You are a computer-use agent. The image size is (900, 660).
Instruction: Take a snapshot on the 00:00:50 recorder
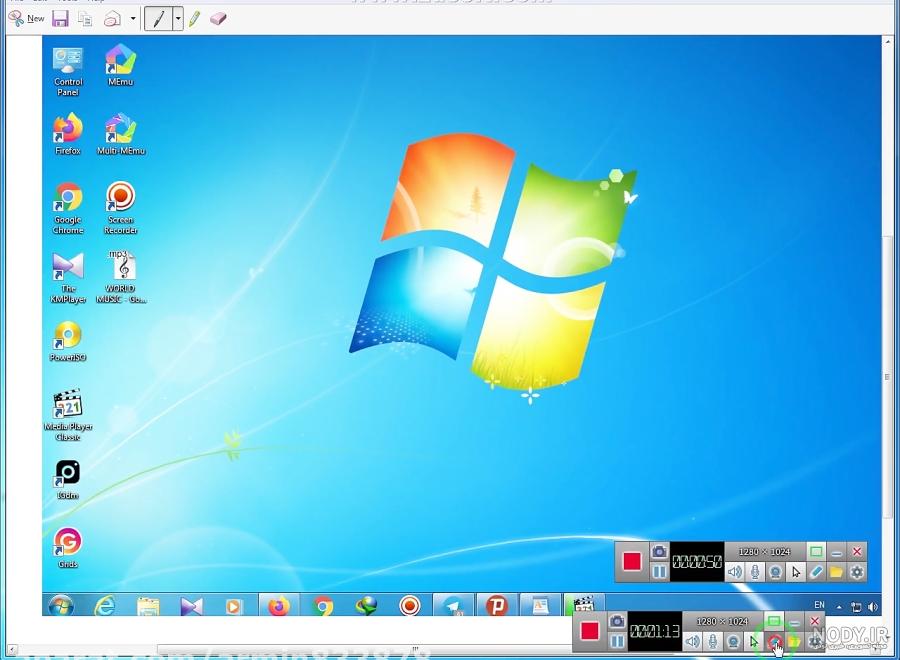pos(659,552)
